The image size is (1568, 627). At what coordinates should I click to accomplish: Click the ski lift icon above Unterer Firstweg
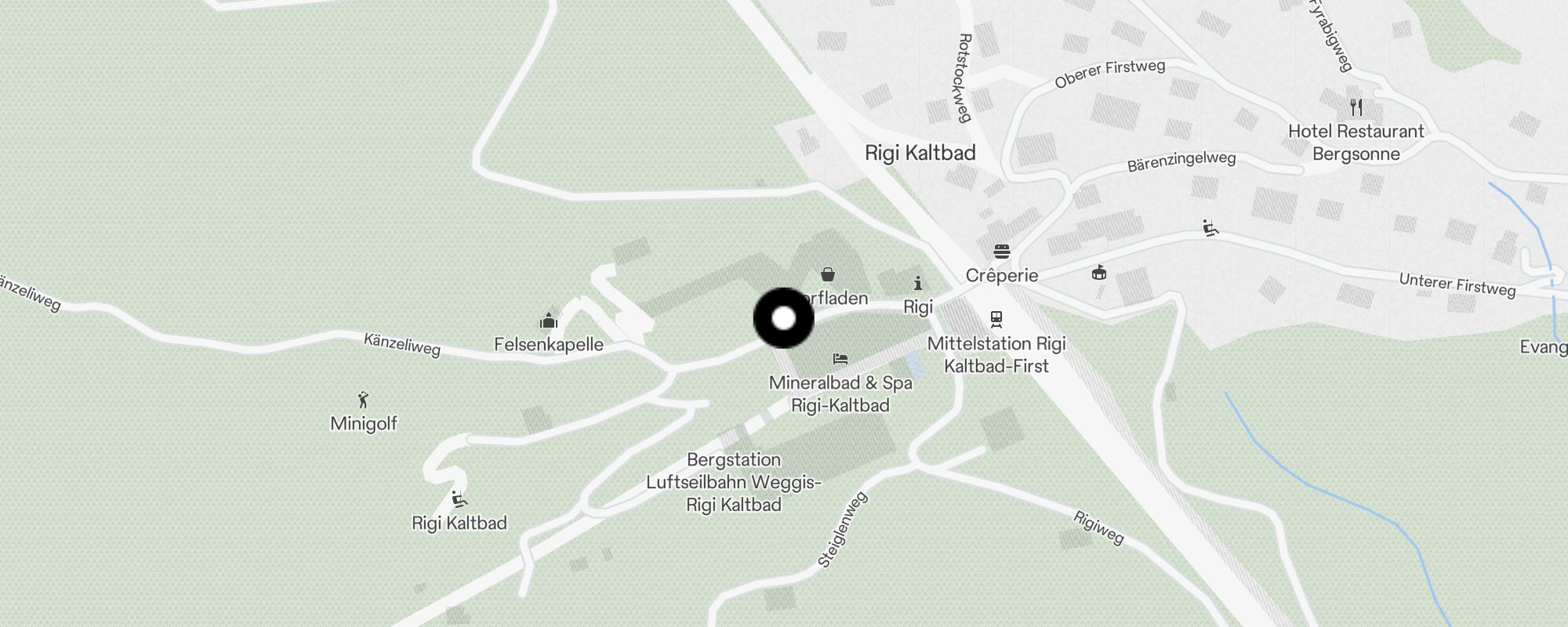1211,228
